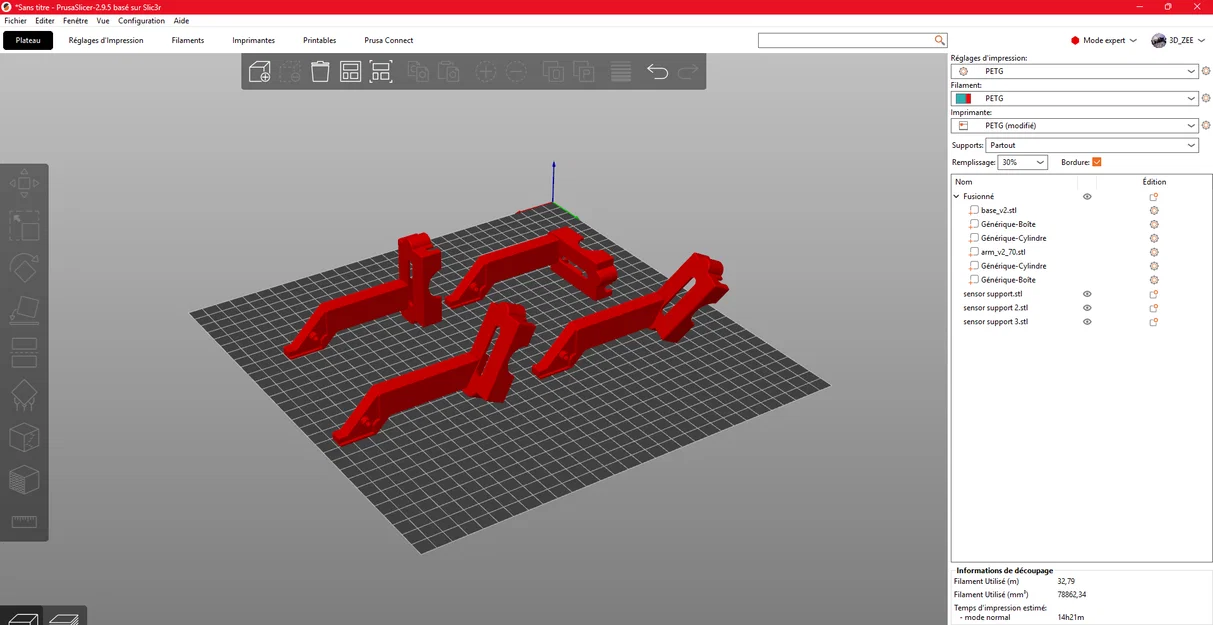Hide sensor support 3.stl with eye icon

point(1087,322)
